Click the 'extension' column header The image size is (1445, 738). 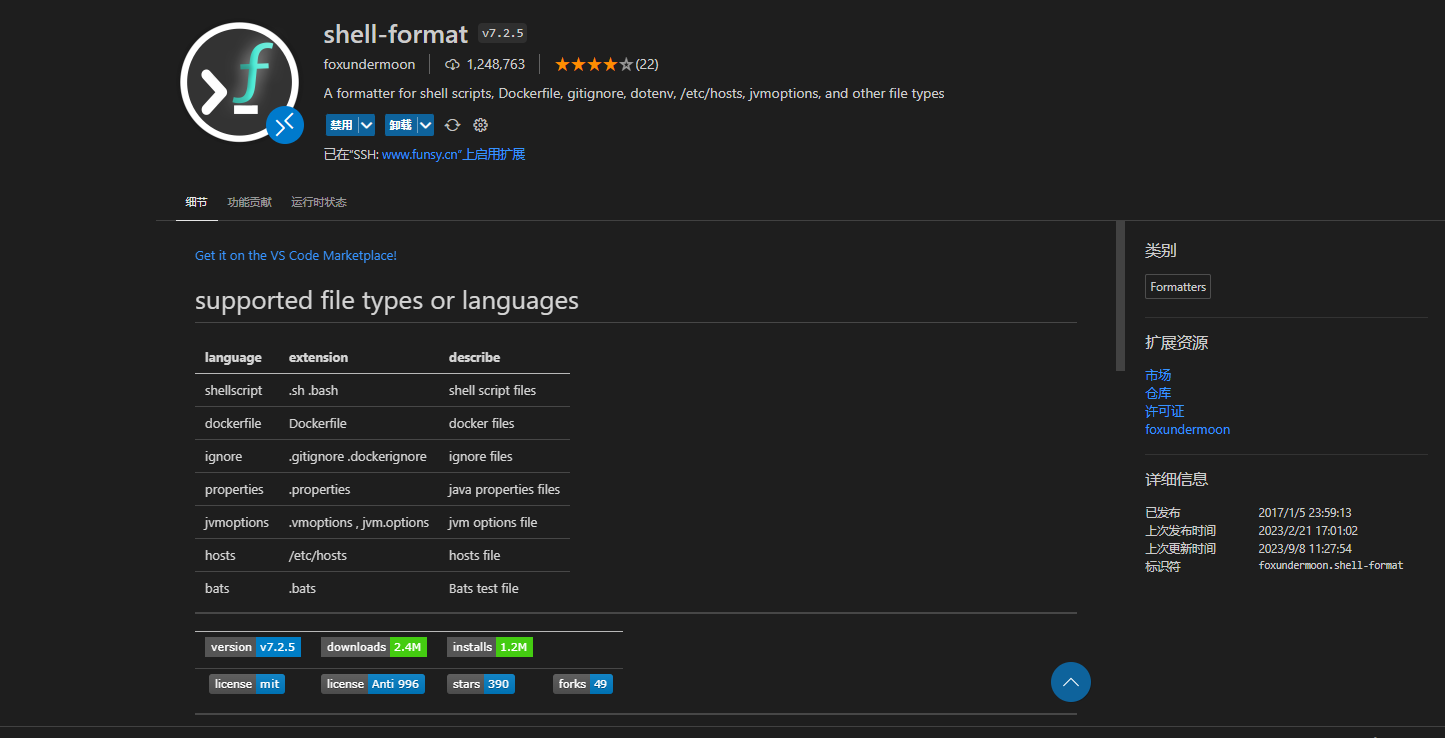(x=319, y=357)
